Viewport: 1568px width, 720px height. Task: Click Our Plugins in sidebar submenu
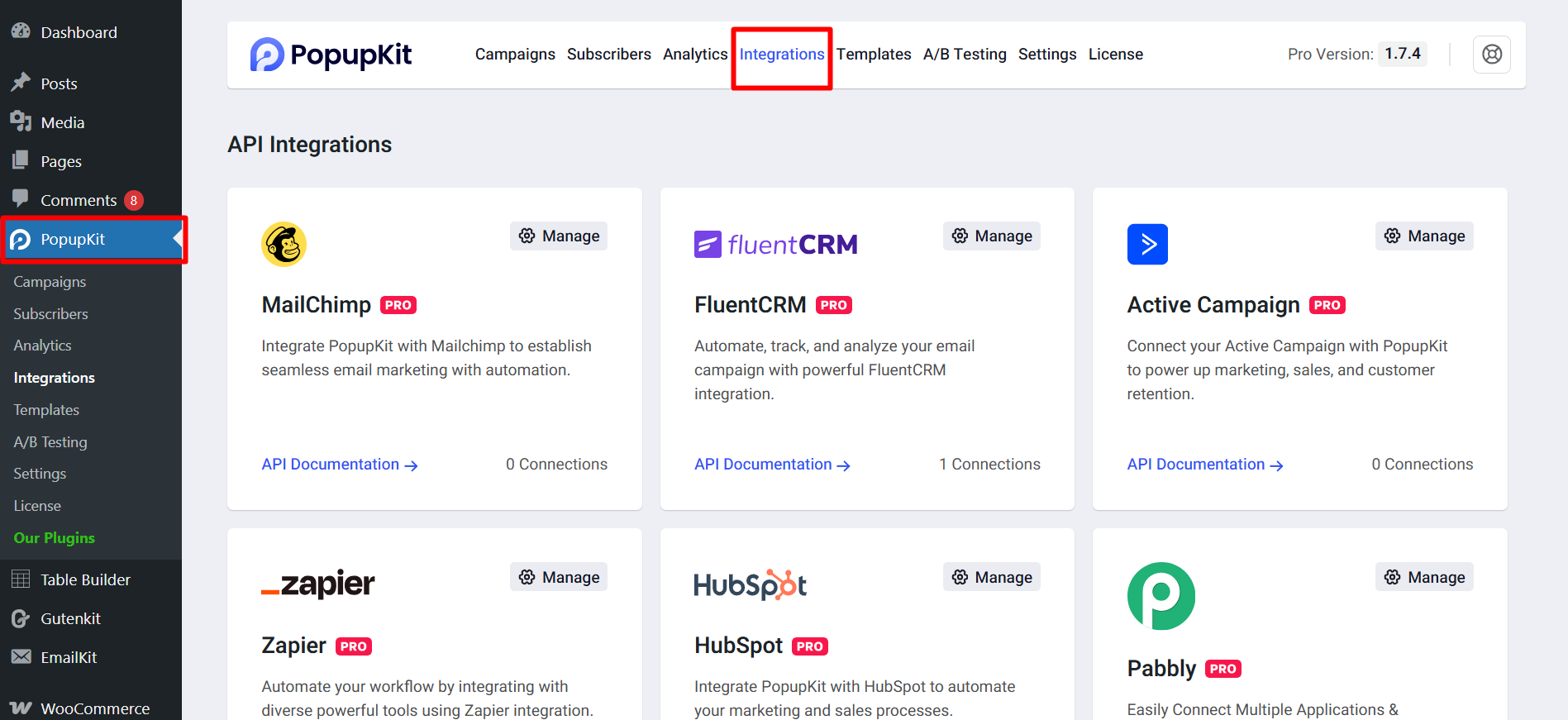[54, 538]
